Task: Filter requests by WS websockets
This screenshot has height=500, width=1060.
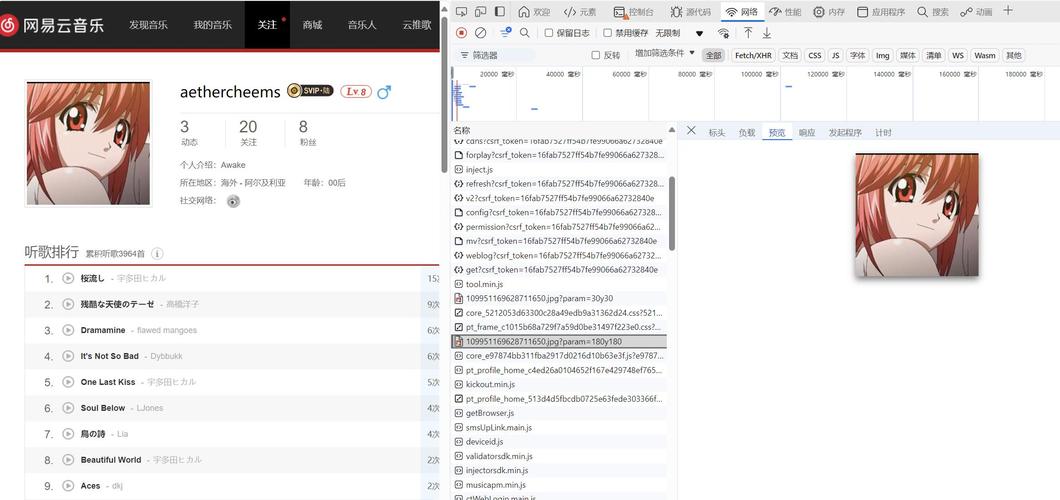Action: [x=957, y=55]
